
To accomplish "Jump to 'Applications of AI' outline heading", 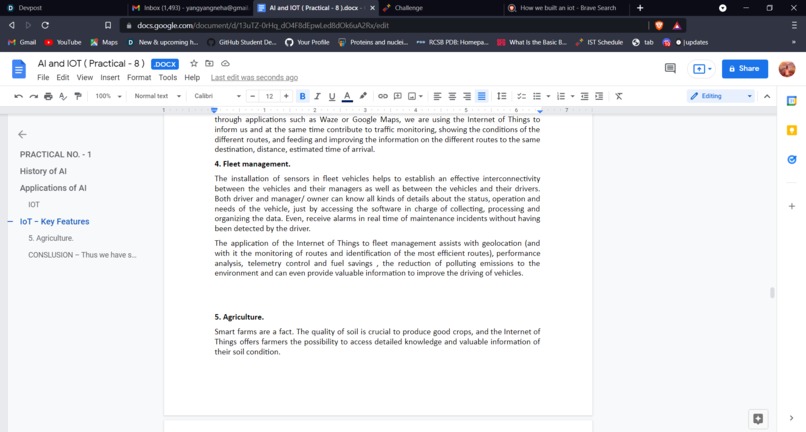I will pos(53,188).
